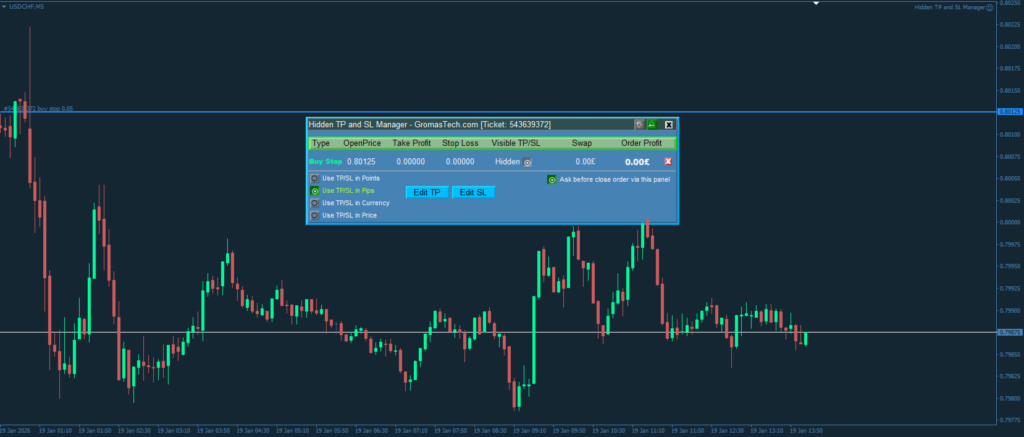
Task: Select Use TP/SL in Points option
Action: tap(315, 178)
